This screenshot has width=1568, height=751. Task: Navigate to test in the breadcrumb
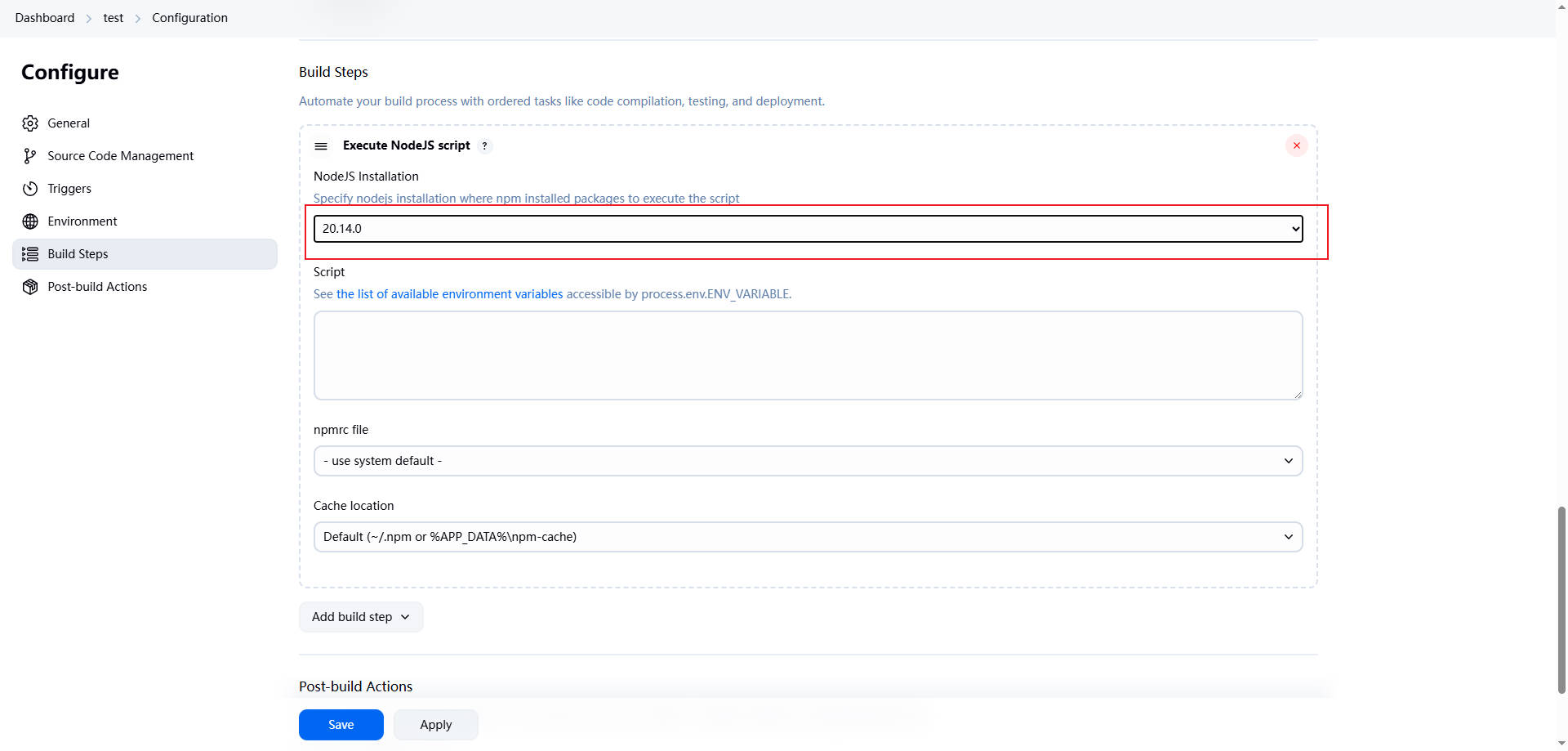click(114, 18)
